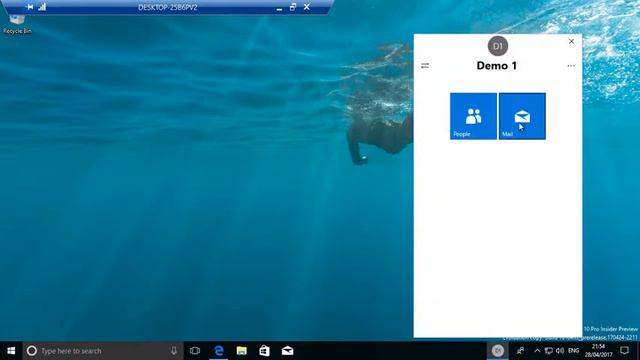Open the network status icon

click(x=549, y=351)
